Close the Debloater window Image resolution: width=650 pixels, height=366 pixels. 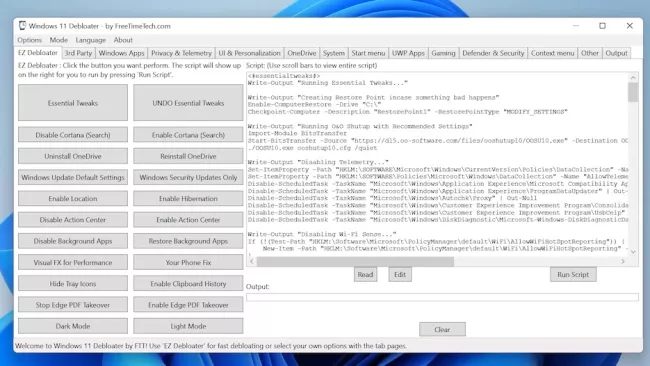629,26
